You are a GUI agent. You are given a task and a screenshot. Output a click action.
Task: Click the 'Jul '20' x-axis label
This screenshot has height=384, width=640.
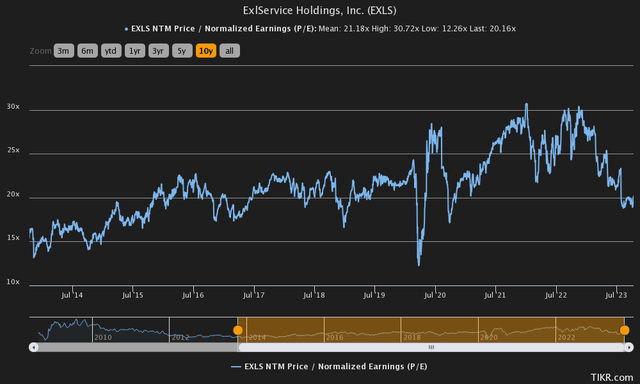pyautogui.click(x=435, y=295)
